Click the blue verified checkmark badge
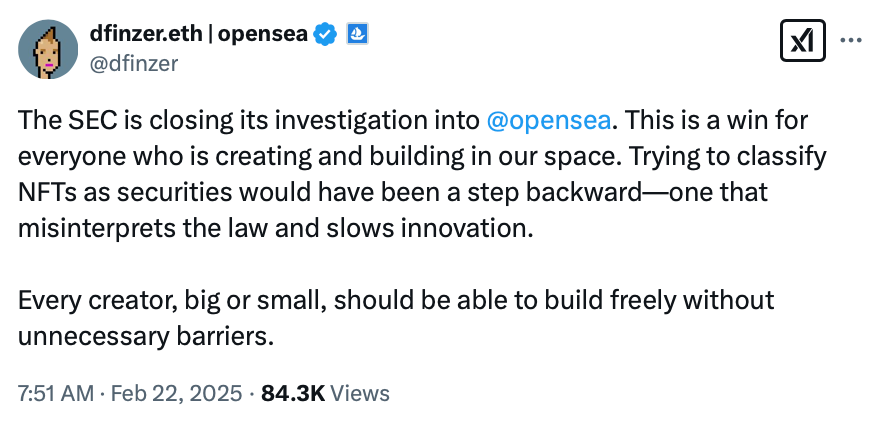The width and height of the screenshot is (872, 421). coord(324,34)
